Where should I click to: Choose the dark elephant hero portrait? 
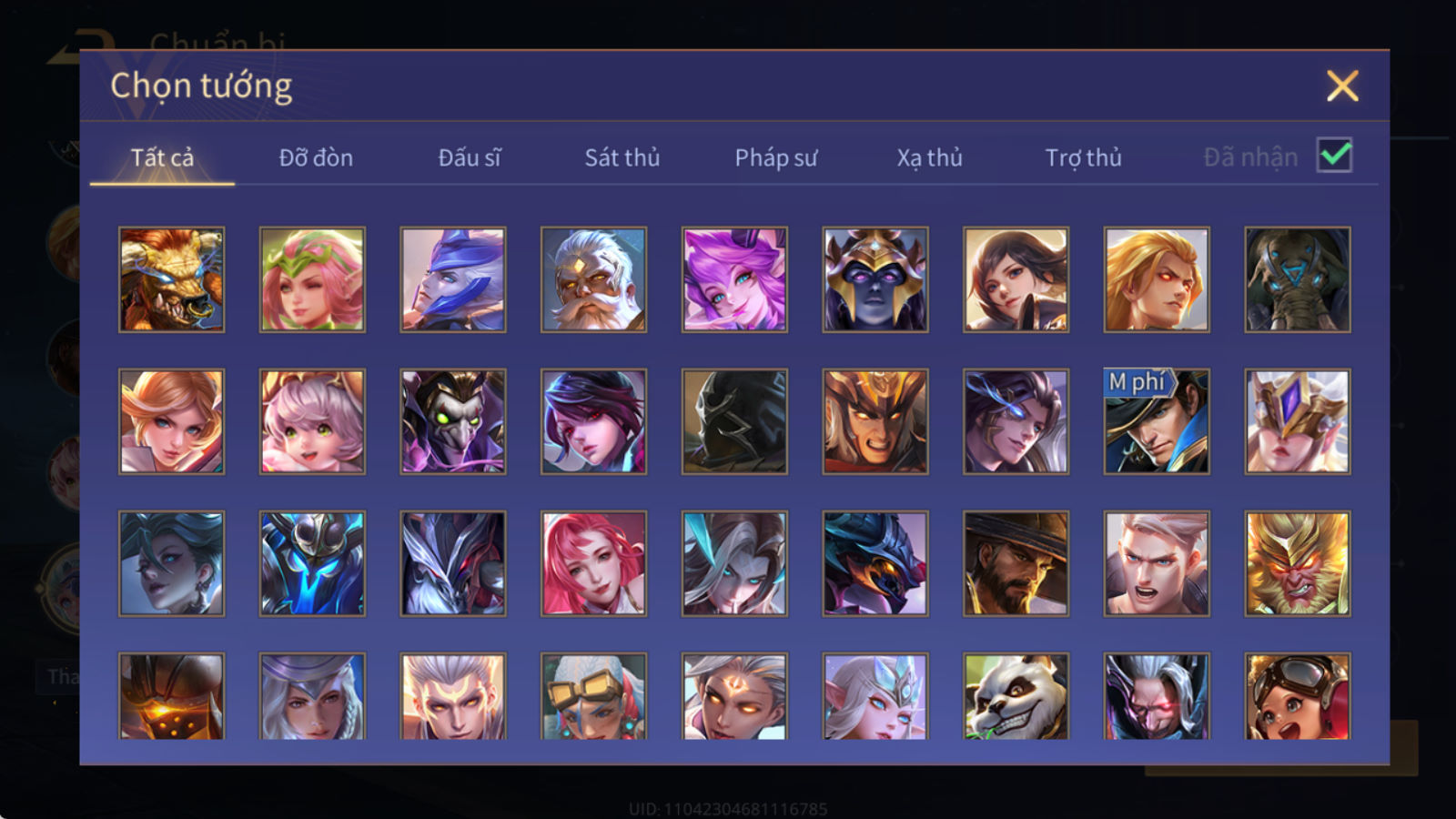pyautogui.click(x=1297, y=279)
